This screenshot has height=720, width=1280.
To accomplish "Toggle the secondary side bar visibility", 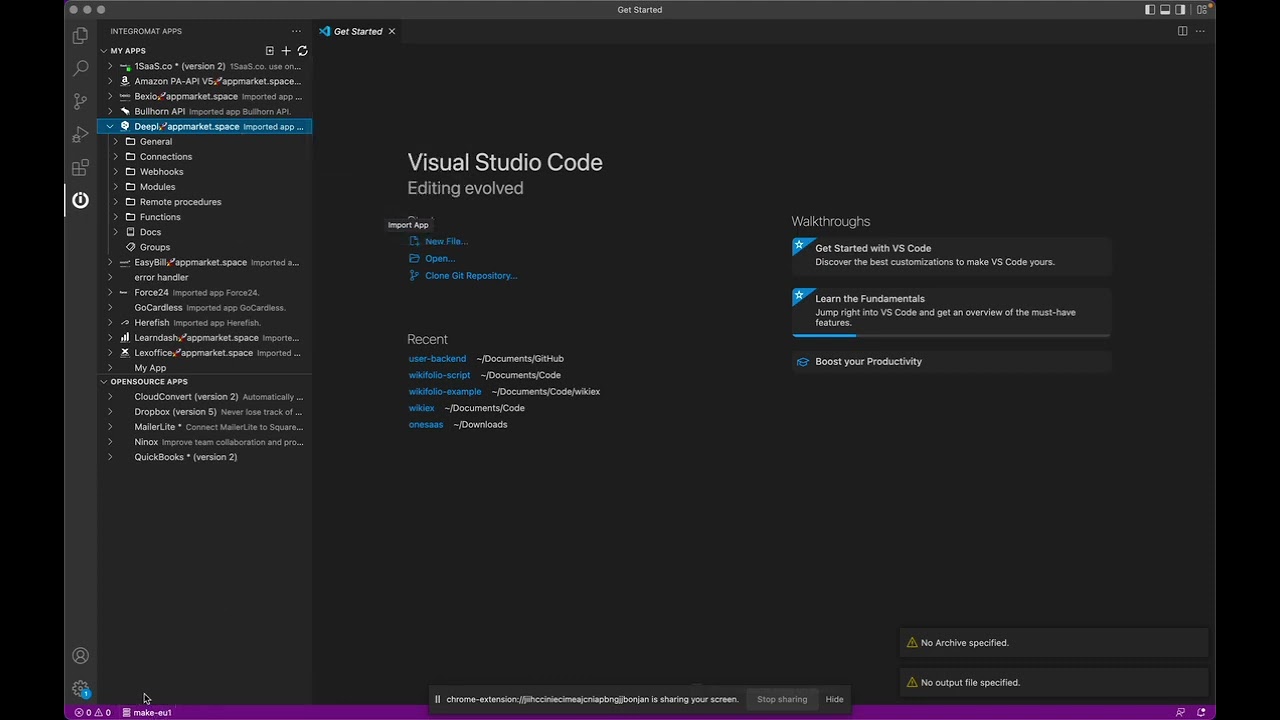I will tap(1181, 10).
